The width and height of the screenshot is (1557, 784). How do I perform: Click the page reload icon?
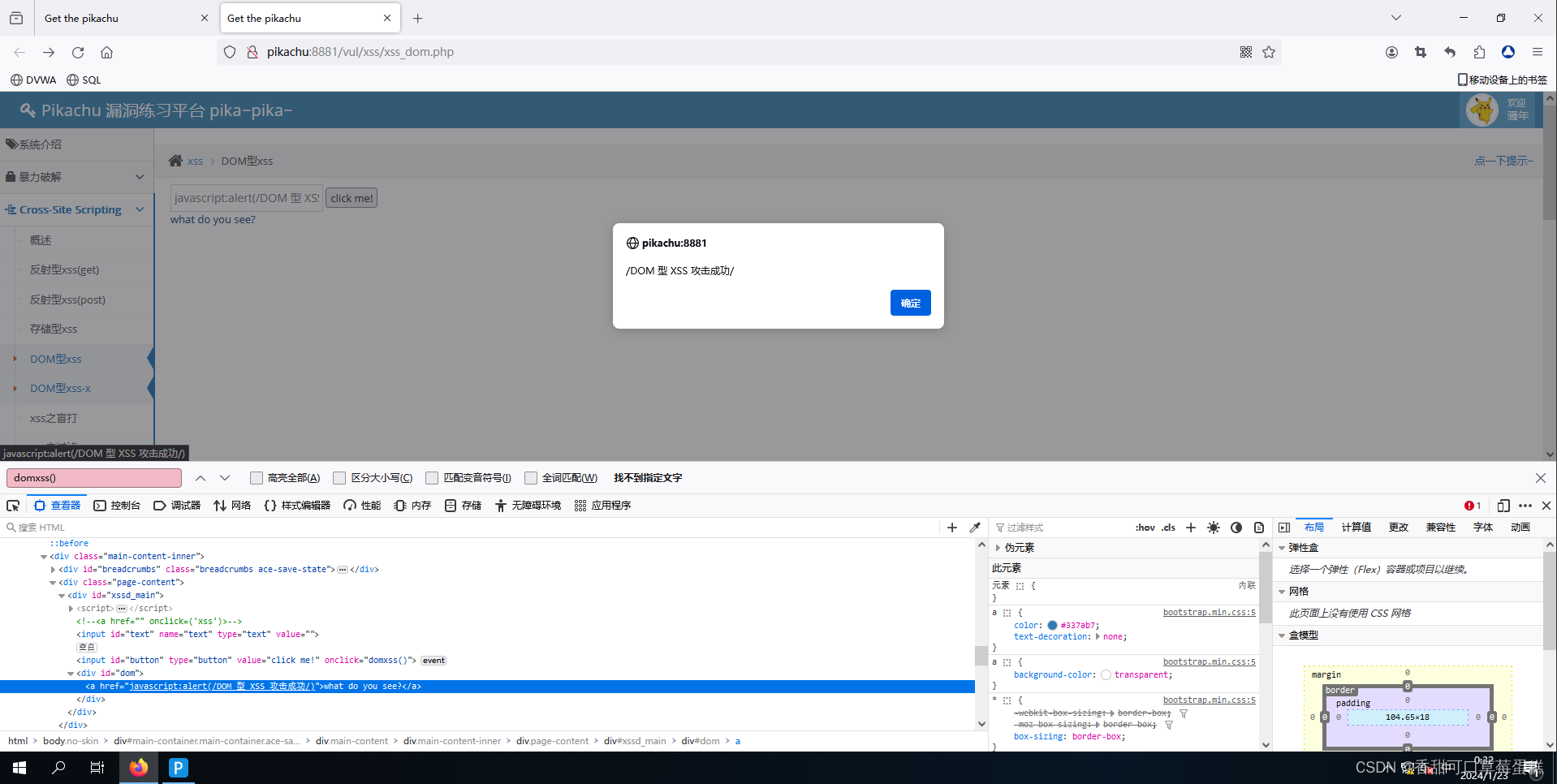(78, 52)
